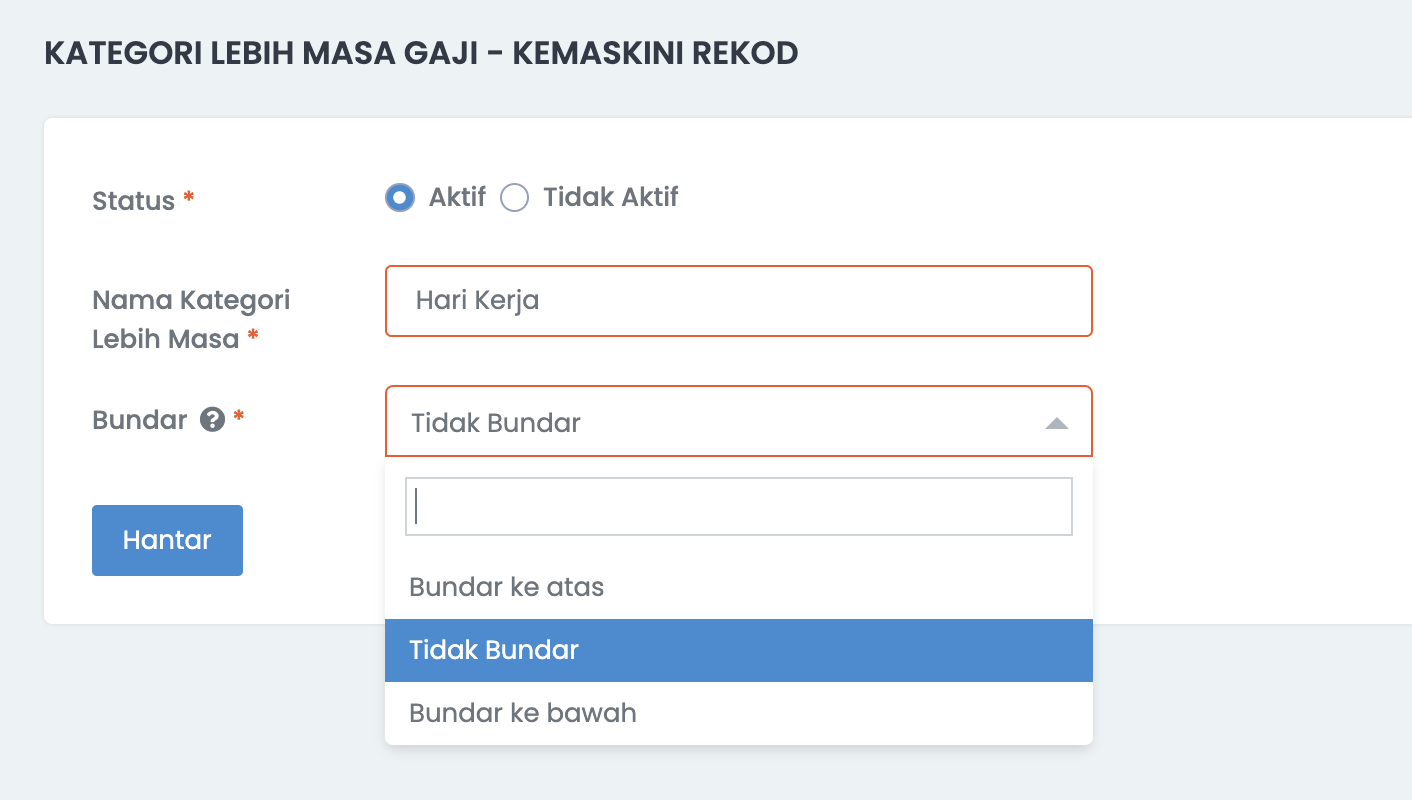The image size is (1412, 800).
Task: Focus the Hari Kerja name input field
Action: 739,301
